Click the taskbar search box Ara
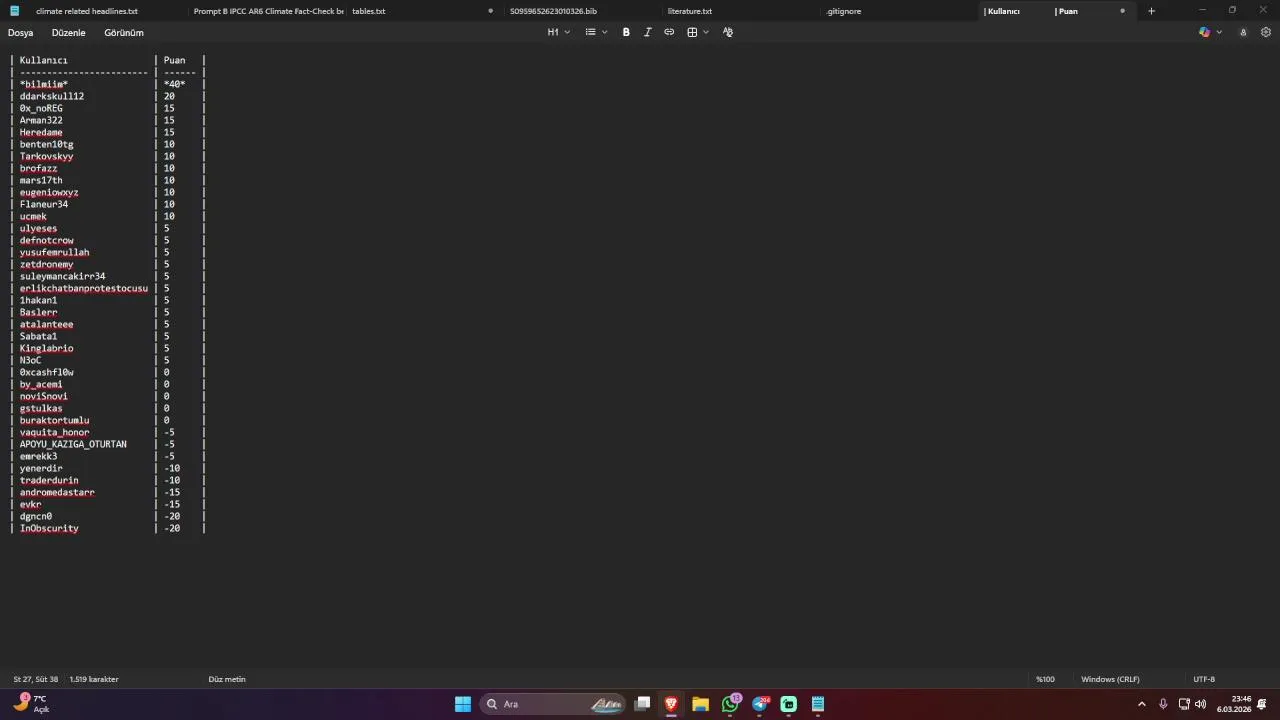Screen dimensions: 1280x720 pos(552,704)
